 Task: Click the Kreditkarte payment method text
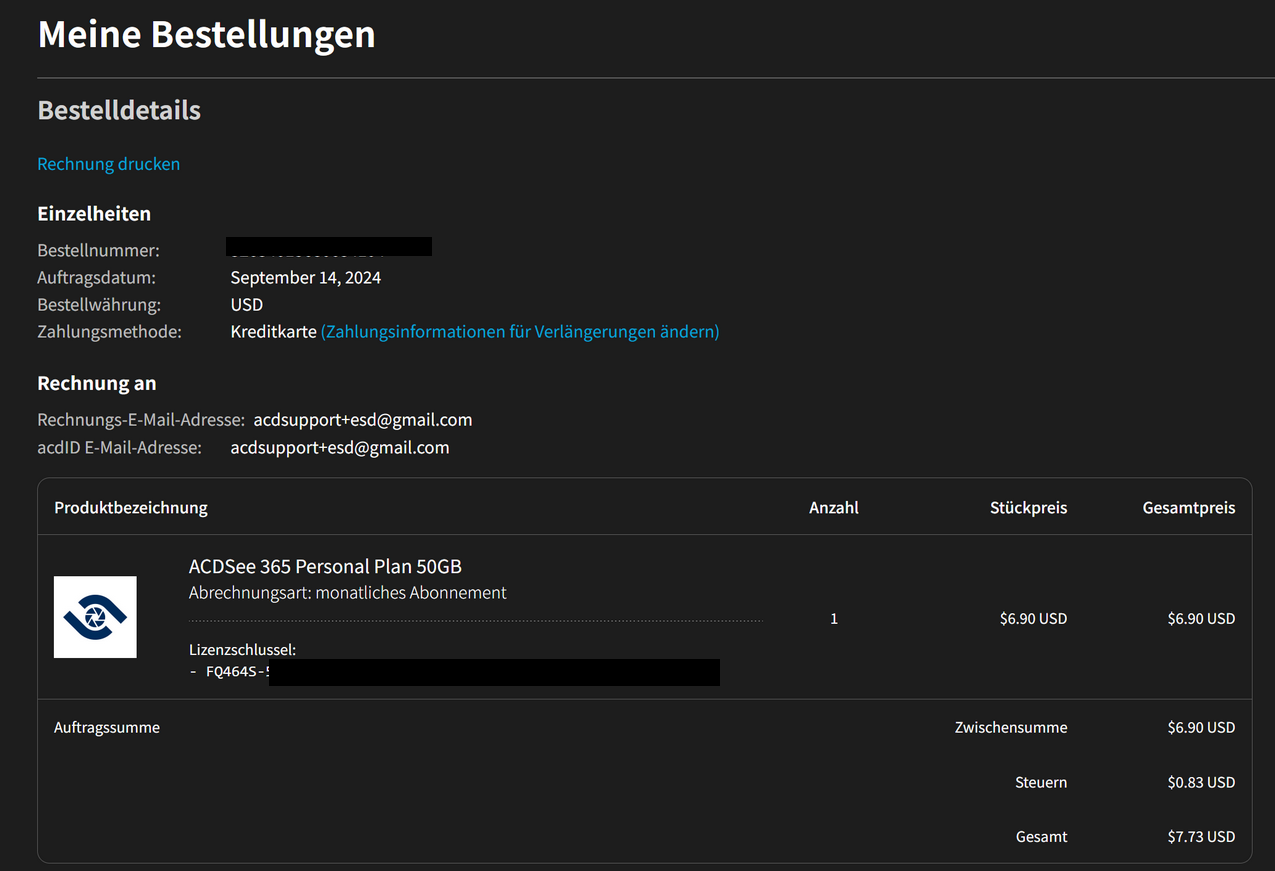[274, 331]
